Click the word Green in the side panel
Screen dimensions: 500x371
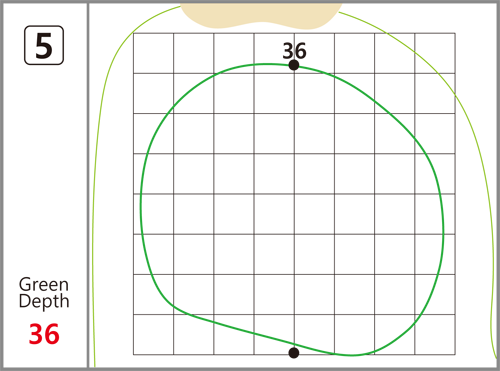coord(44,285)
